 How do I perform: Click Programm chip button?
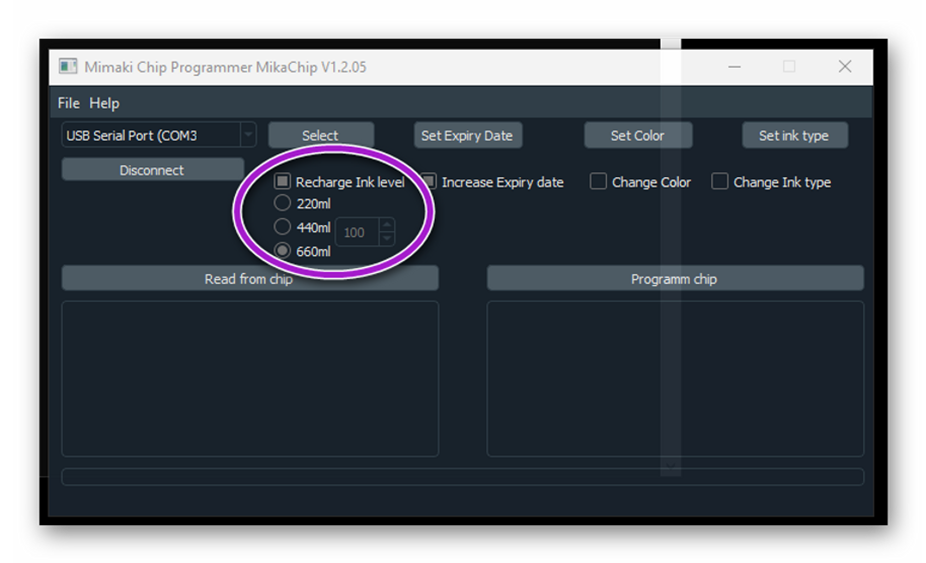(675, 278)
